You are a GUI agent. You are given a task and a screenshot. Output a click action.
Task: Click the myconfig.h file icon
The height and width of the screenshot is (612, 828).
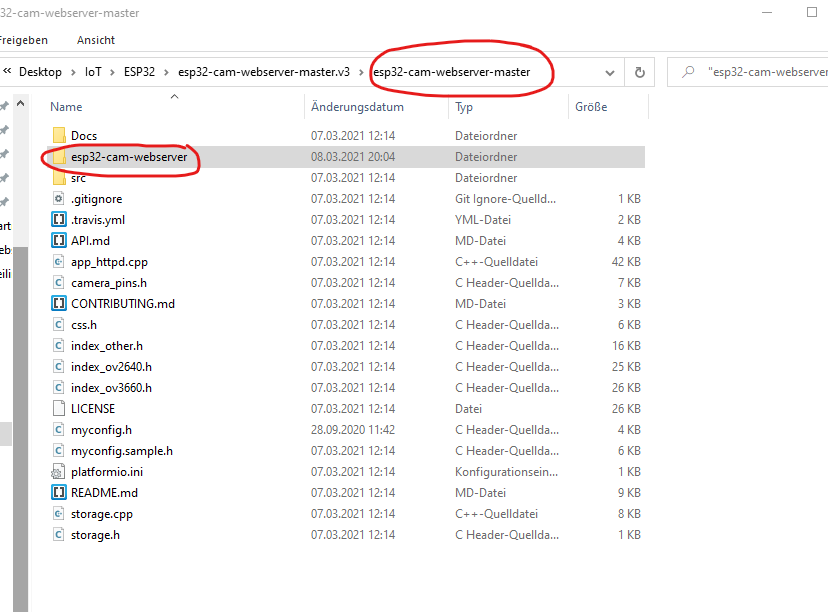pyautogui.click(x=59, y=430)
